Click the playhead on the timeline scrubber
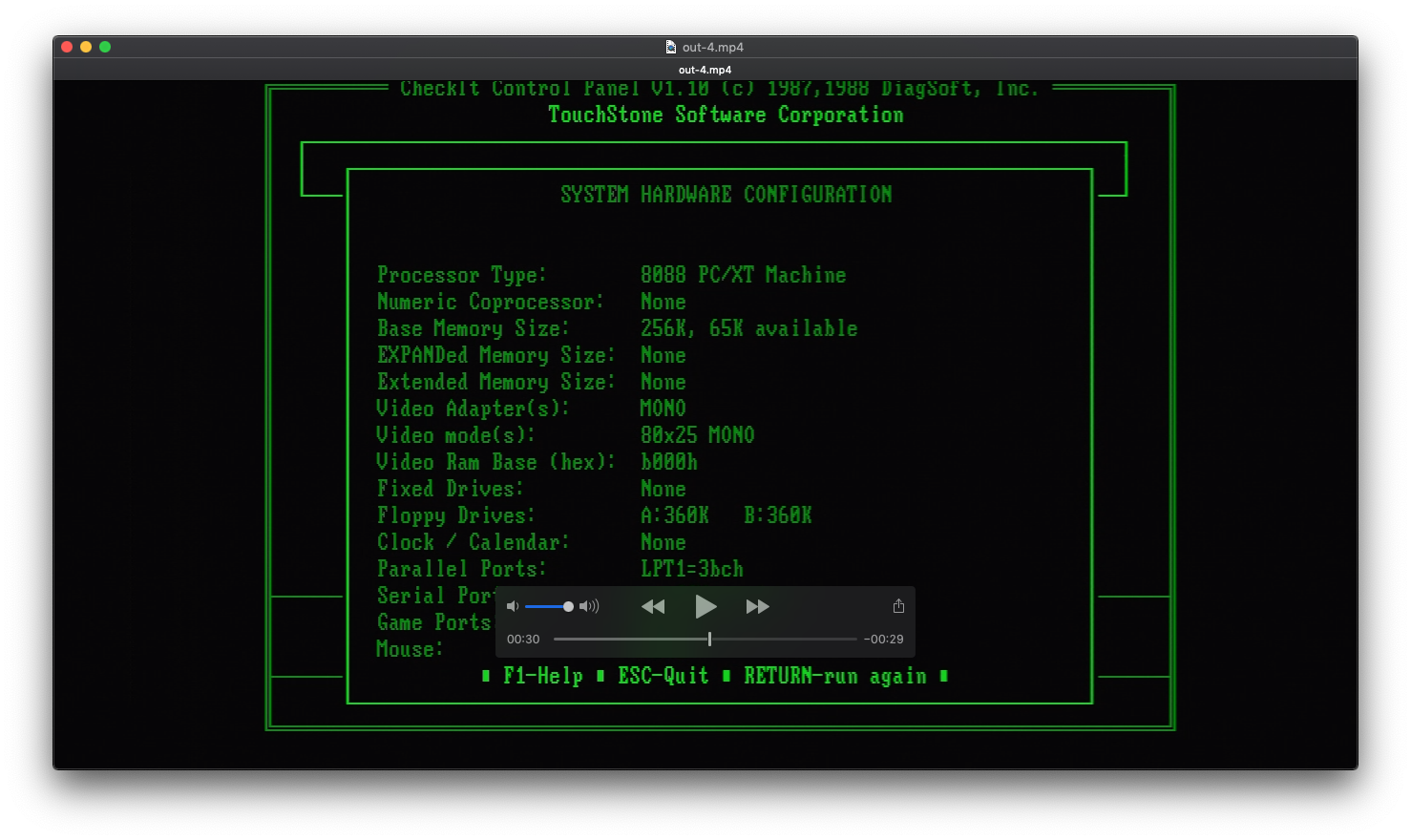 pyautogui.click(x=709, y=639)
